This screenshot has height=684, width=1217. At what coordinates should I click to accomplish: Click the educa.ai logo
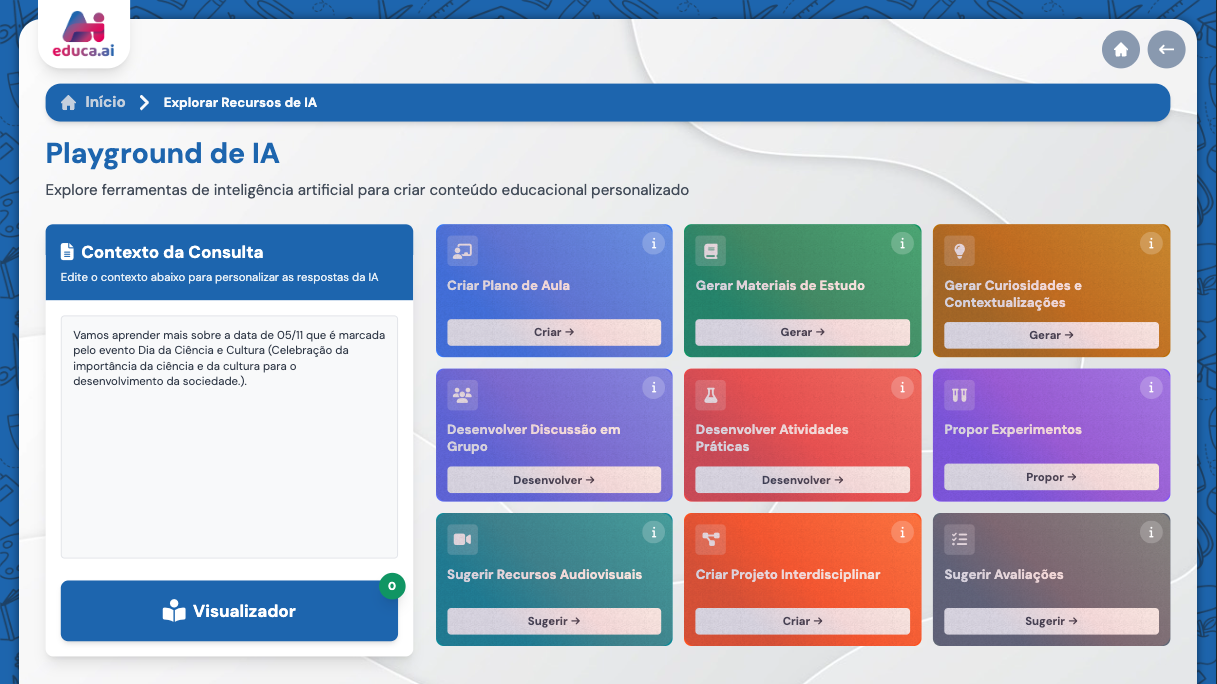tap(84, 35)
